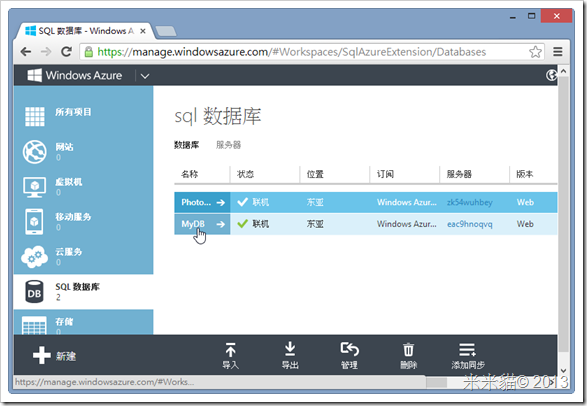The width and height of the screenshot is (587, 406).
Task: Sort by the 版本 column header
Action: (524, 174)
